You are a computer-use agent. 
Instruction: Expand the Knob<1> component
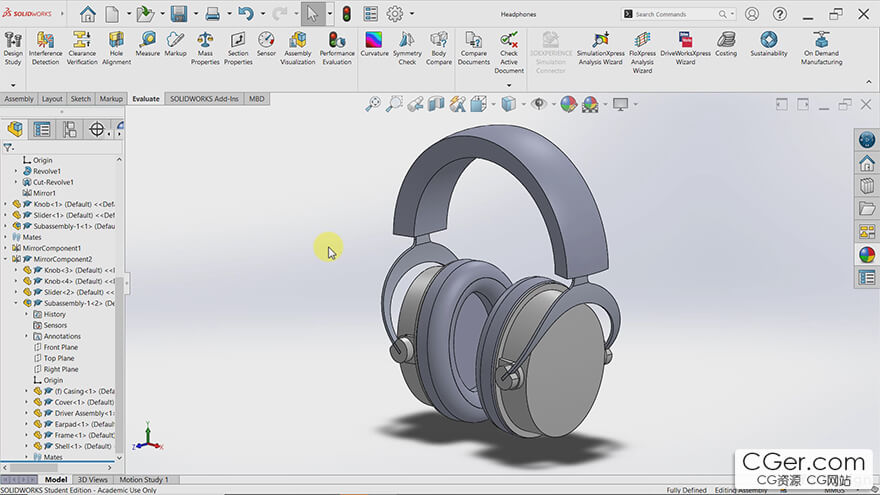(6, 204)
